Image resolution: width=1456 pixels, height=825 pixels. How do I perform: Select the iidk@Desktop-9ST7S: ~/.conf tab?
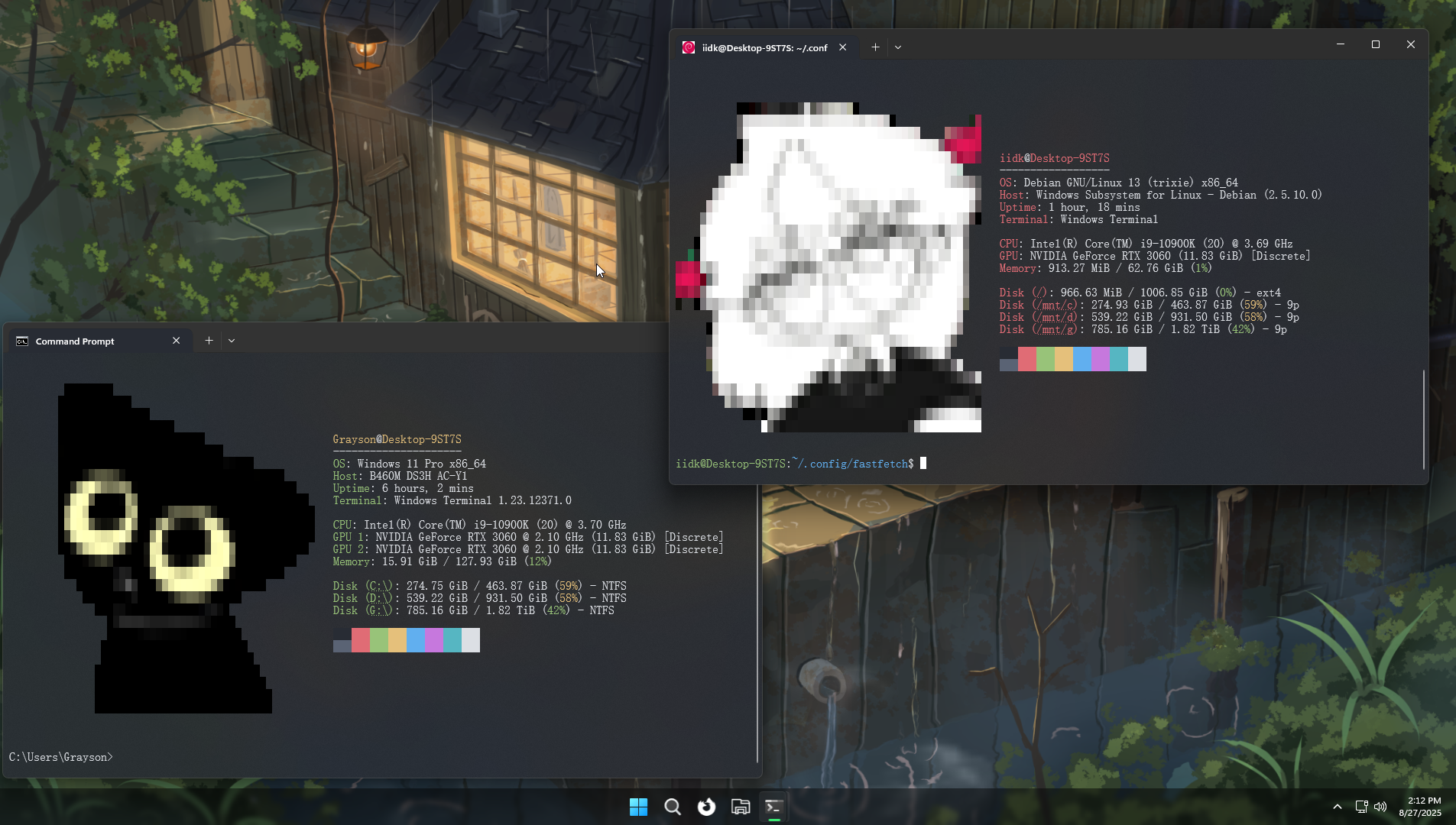(x=765, y=47)
